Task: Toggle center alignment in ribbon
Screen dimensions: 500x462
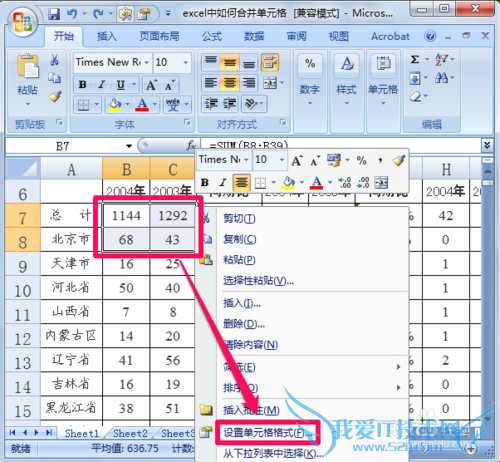Action: coord(230,83)
